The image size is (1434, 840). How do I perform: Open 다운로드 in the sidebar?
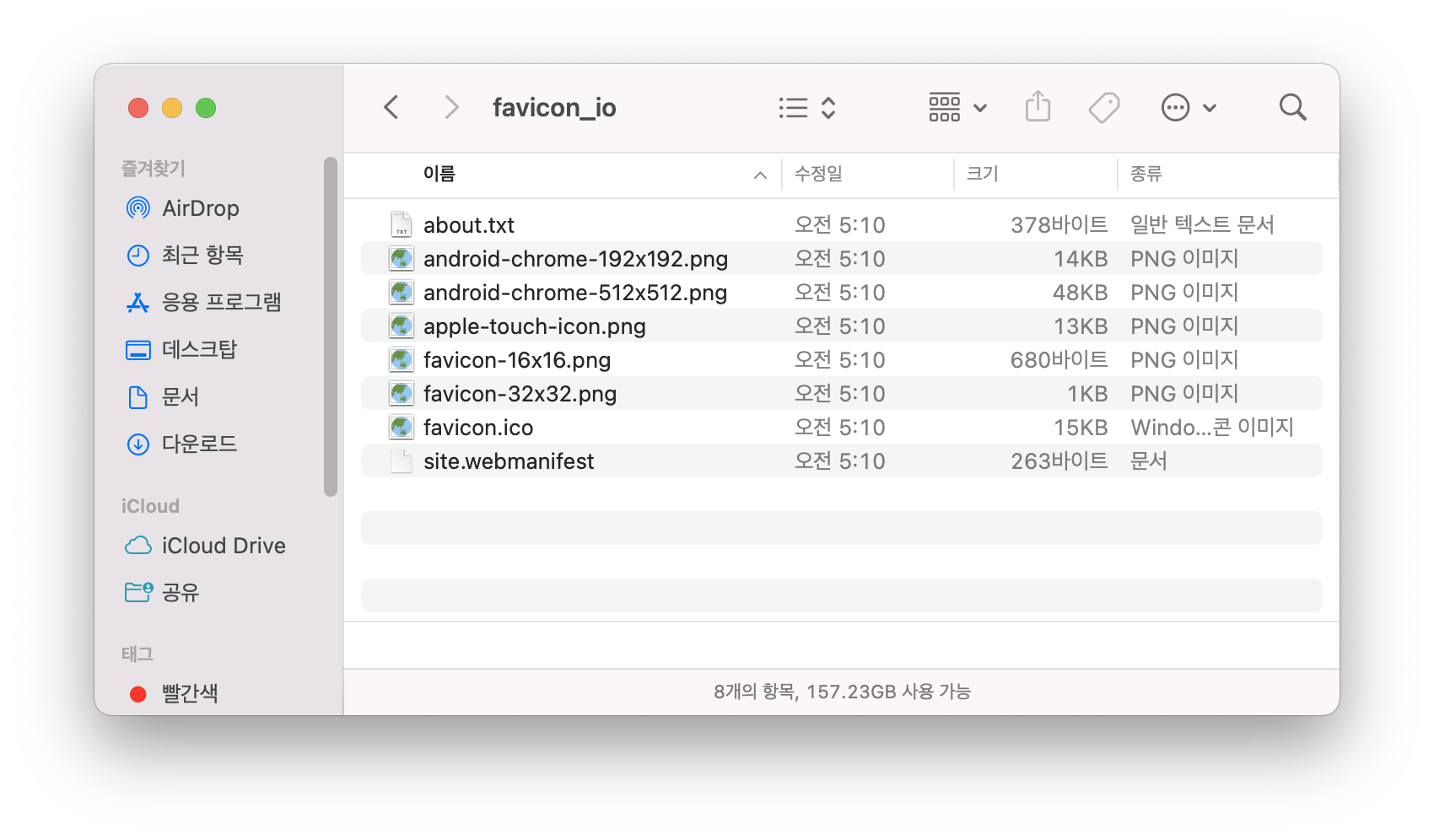[x=199, y=444]
